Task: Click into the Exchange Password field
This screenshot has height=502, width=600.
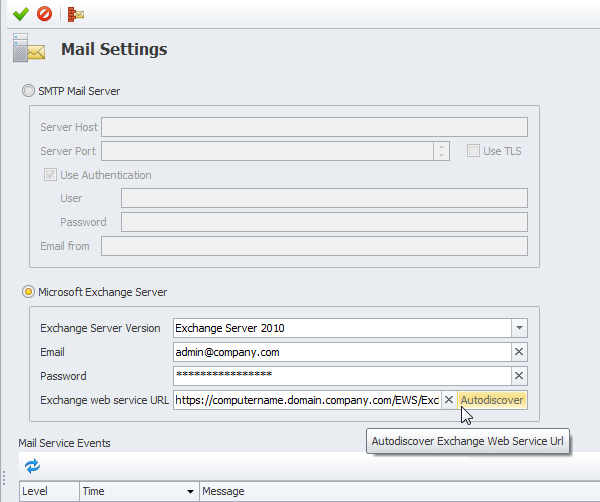Action: pyautogui.click(x=340, y=376)
